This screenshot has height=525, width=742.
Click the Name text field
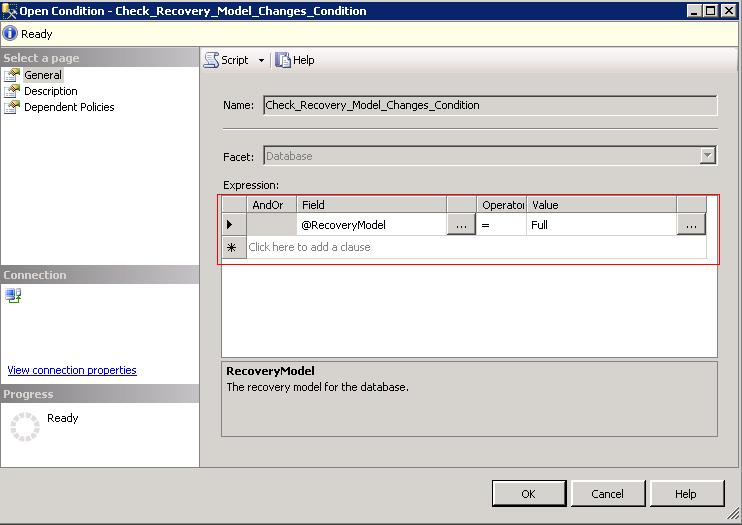click(490, 106)
